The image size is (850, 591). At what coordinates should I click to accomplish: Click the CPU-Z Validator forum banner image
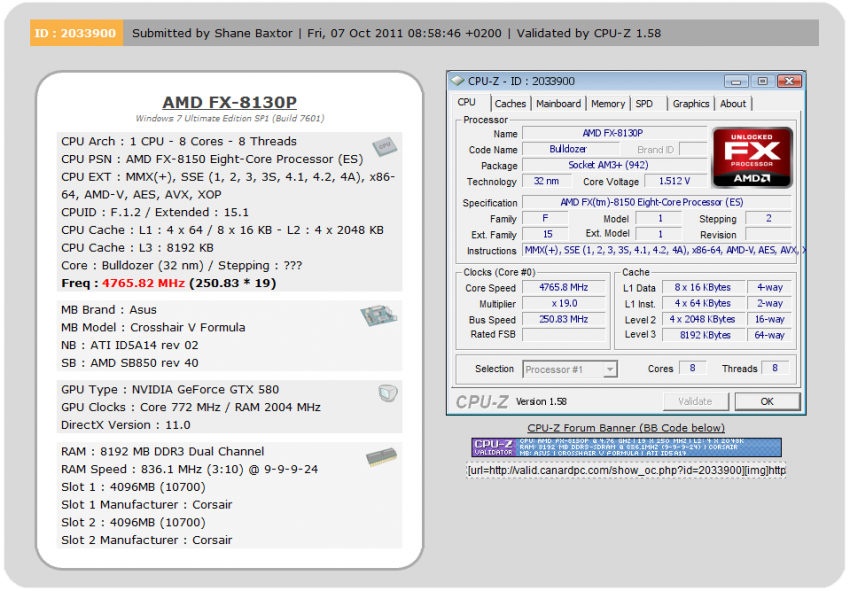626,447
